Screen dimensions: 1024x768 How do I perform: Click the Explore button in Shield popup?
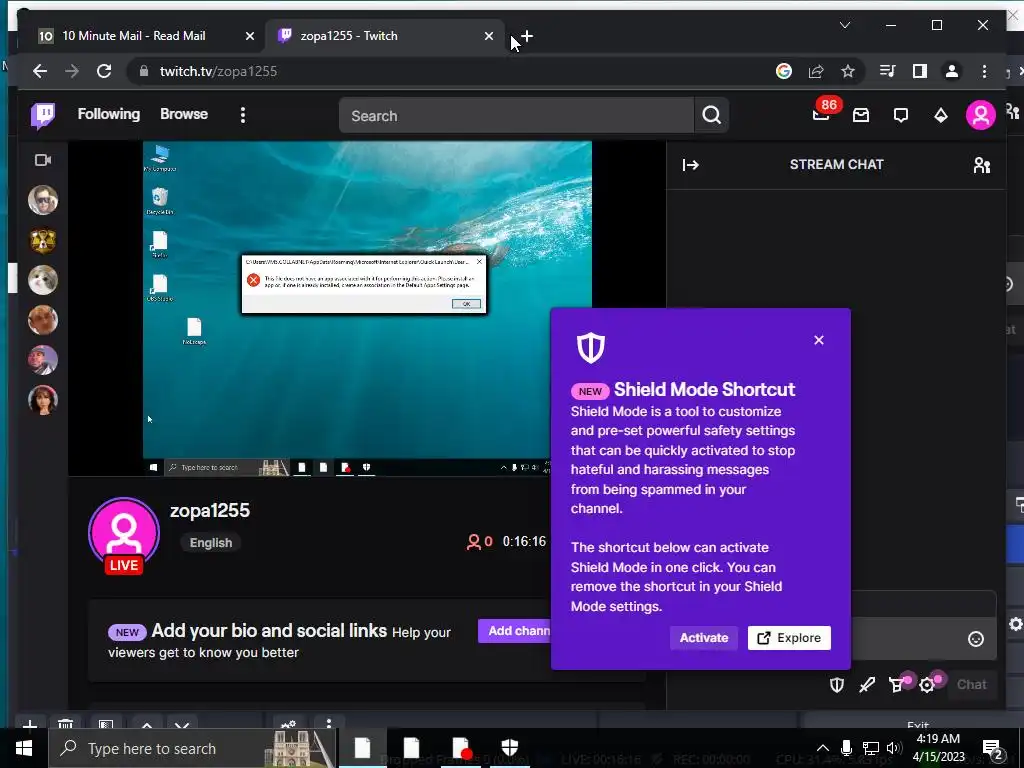click(x=789, y=638)
